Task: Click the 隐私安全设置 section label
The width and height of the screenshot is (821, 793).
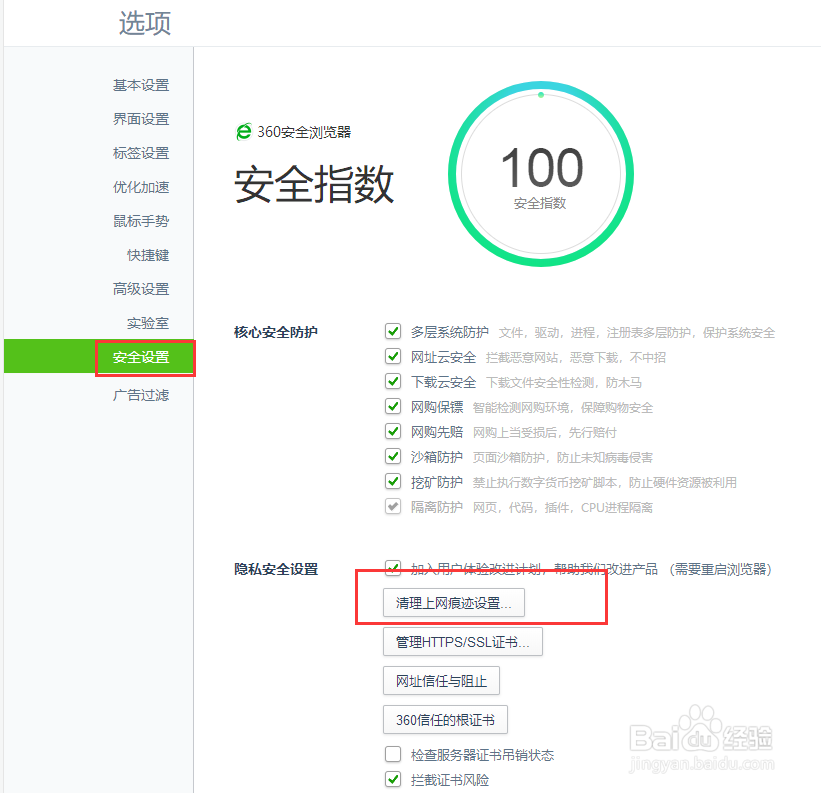Action: click(x=276, y=569)
